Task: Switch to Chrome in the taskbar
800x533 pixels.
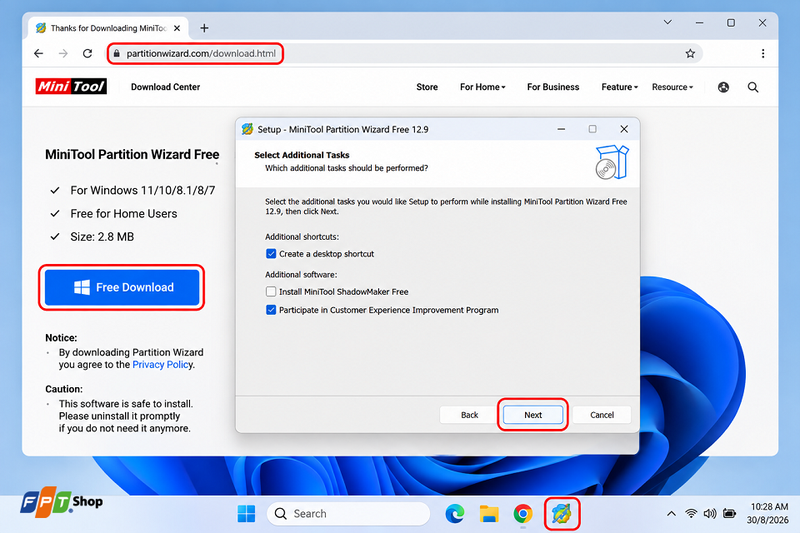Action: coord(523,514)
